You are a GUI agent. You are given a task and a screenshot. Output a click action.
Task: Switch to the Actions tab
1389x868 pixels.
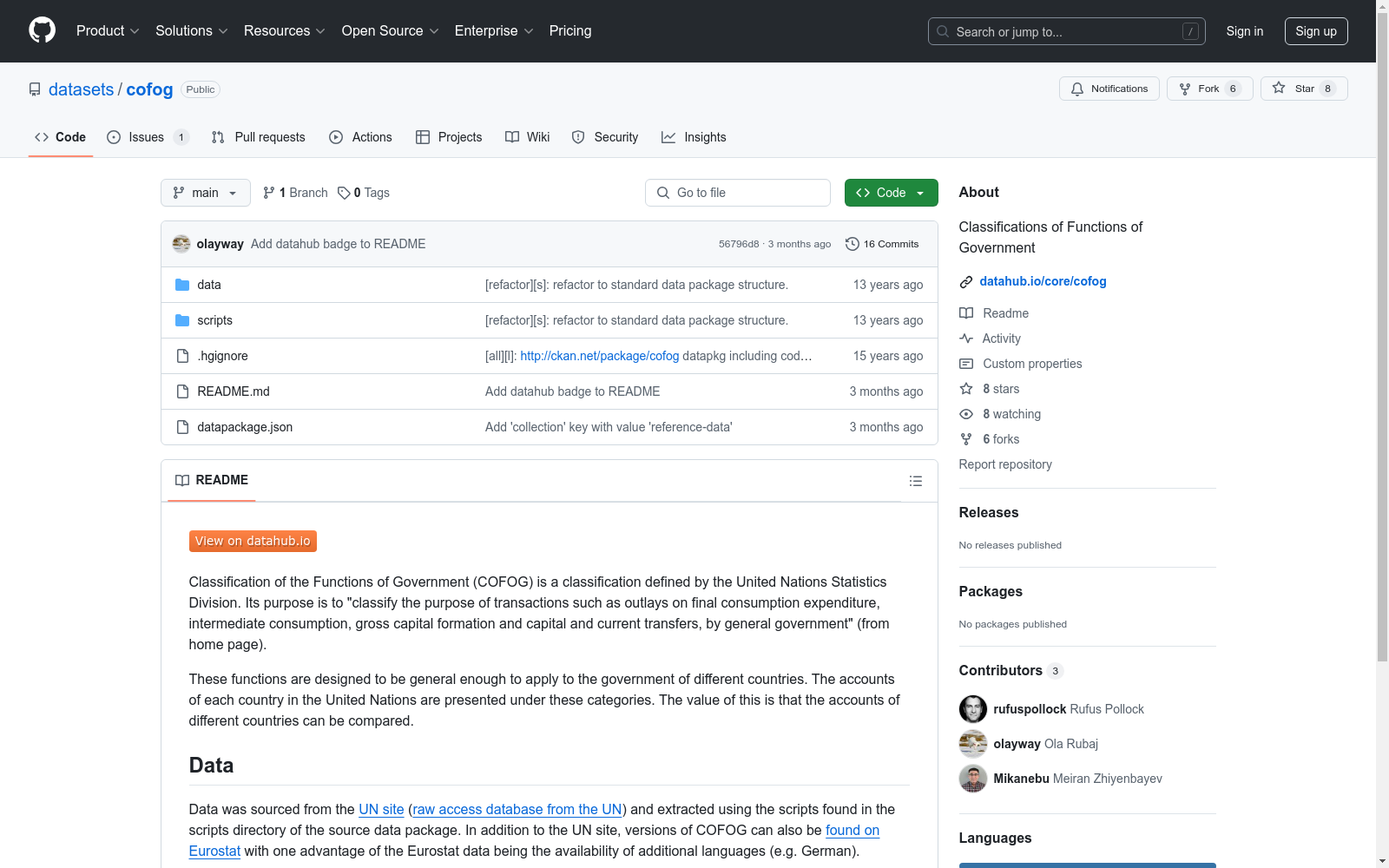(360, 137)
